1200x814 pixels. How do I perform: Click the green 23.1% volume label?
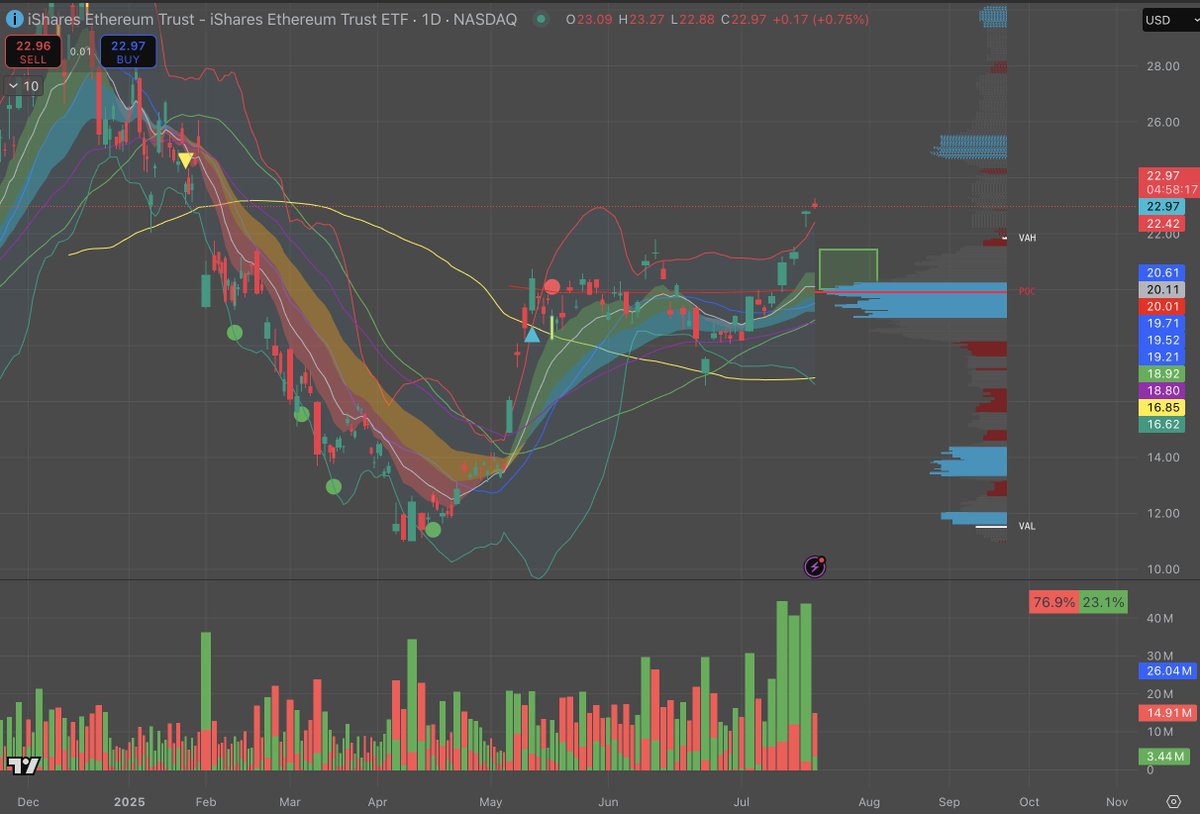[x=1104, y=602]
